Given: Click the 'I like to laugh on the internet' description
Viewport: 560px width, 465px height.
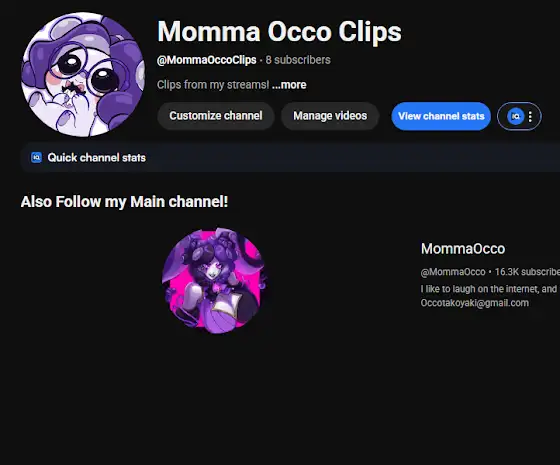Looking at the screenshot, I should click(490, 289).
